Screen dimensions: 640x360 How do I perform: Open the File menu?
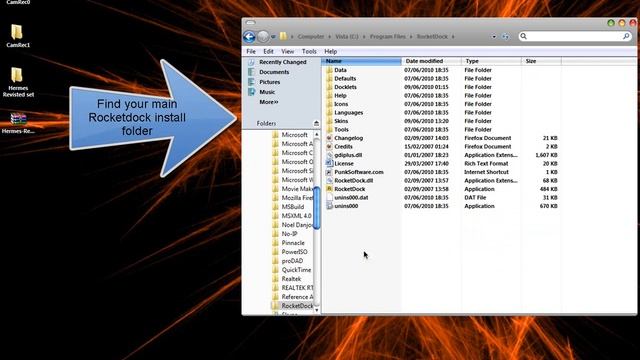pos(251,51)
